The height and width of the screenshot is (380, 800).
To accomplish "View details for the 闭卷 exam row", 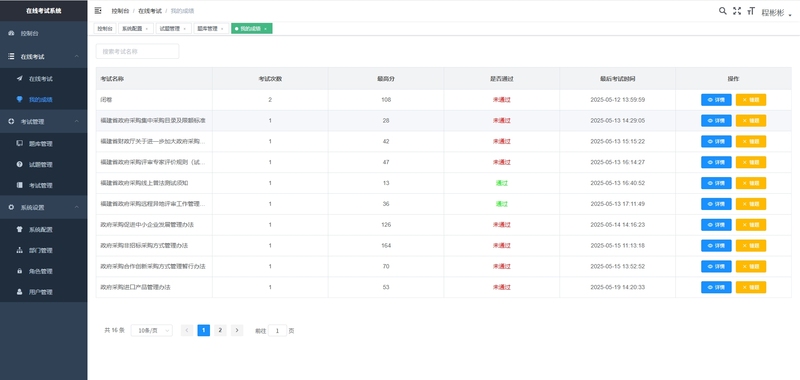I will pyautogui.click(x=716, y=100).
